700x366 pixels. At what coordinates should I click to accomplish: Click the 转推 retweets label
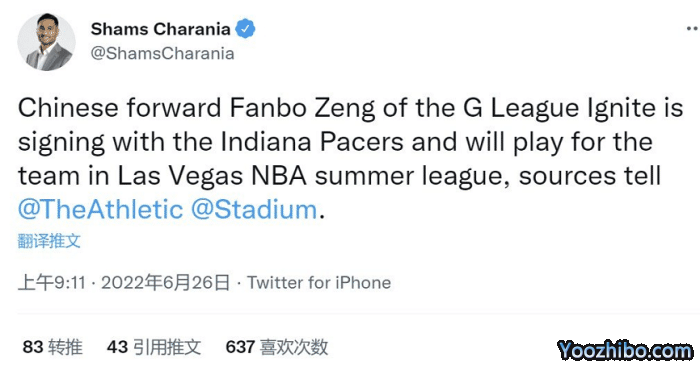[x=66, y=347]
